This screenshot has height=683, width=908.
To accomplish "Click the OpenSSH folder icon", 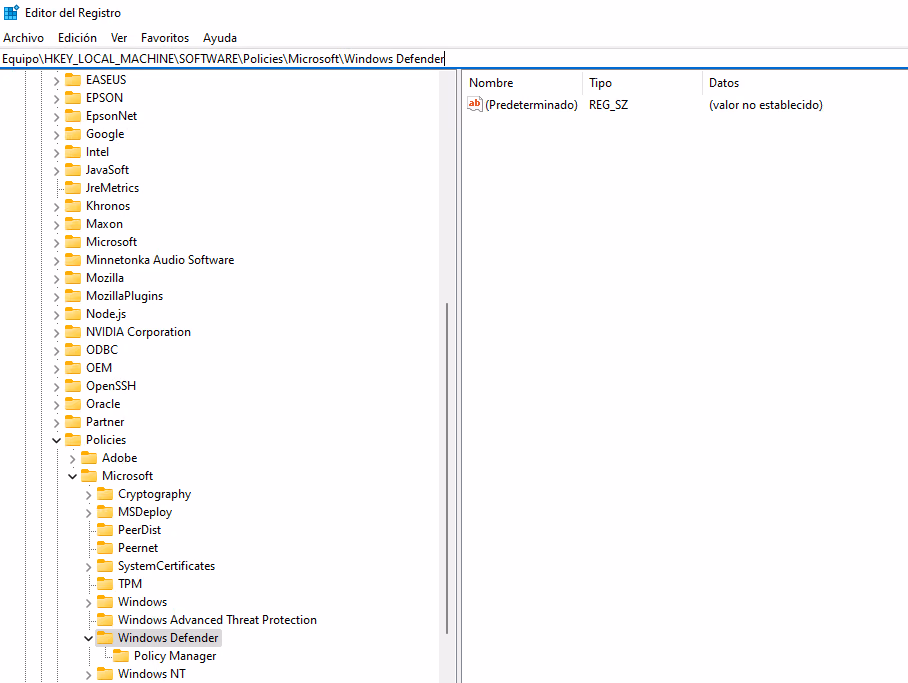I will 73,386.
